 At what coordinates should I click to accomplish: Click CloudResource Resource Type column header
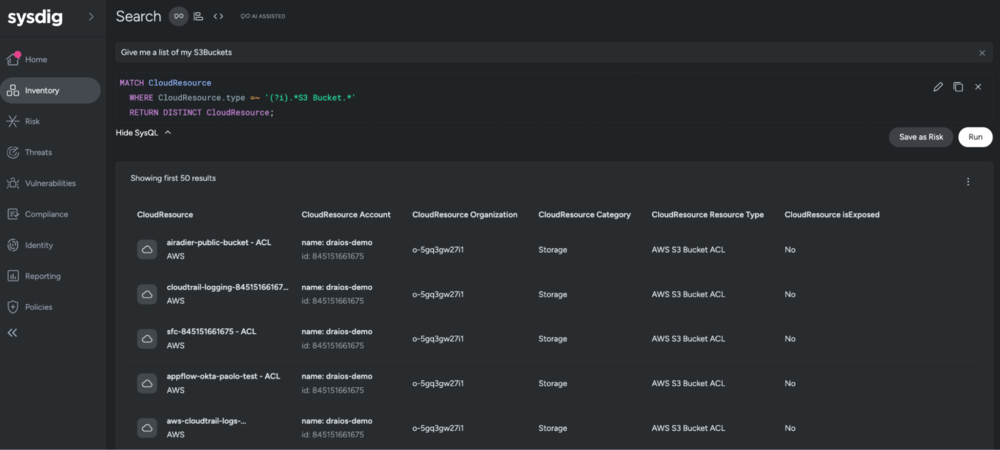point(708,215)
